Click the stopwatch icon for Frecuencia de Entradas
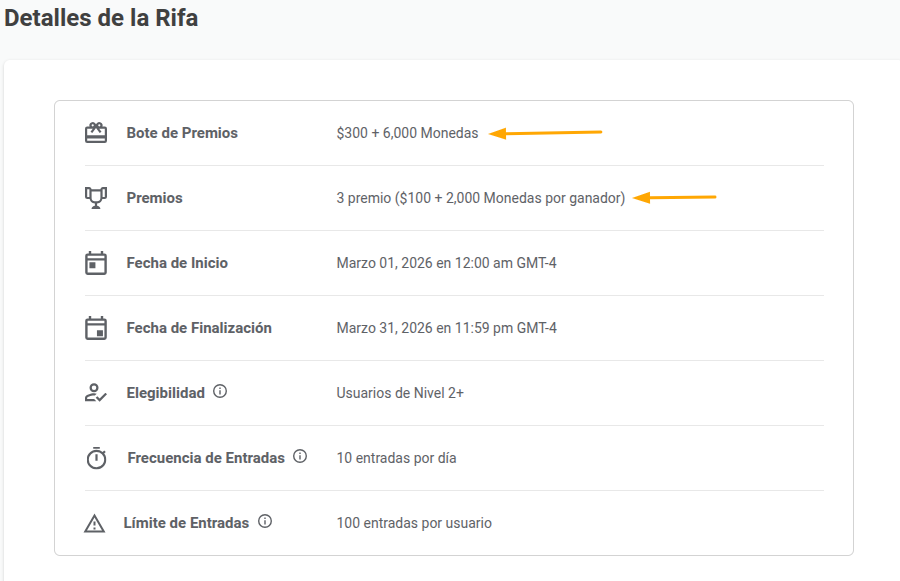Image resolution: width=900 pixels, height=581 pixels. tap(96, 458)
